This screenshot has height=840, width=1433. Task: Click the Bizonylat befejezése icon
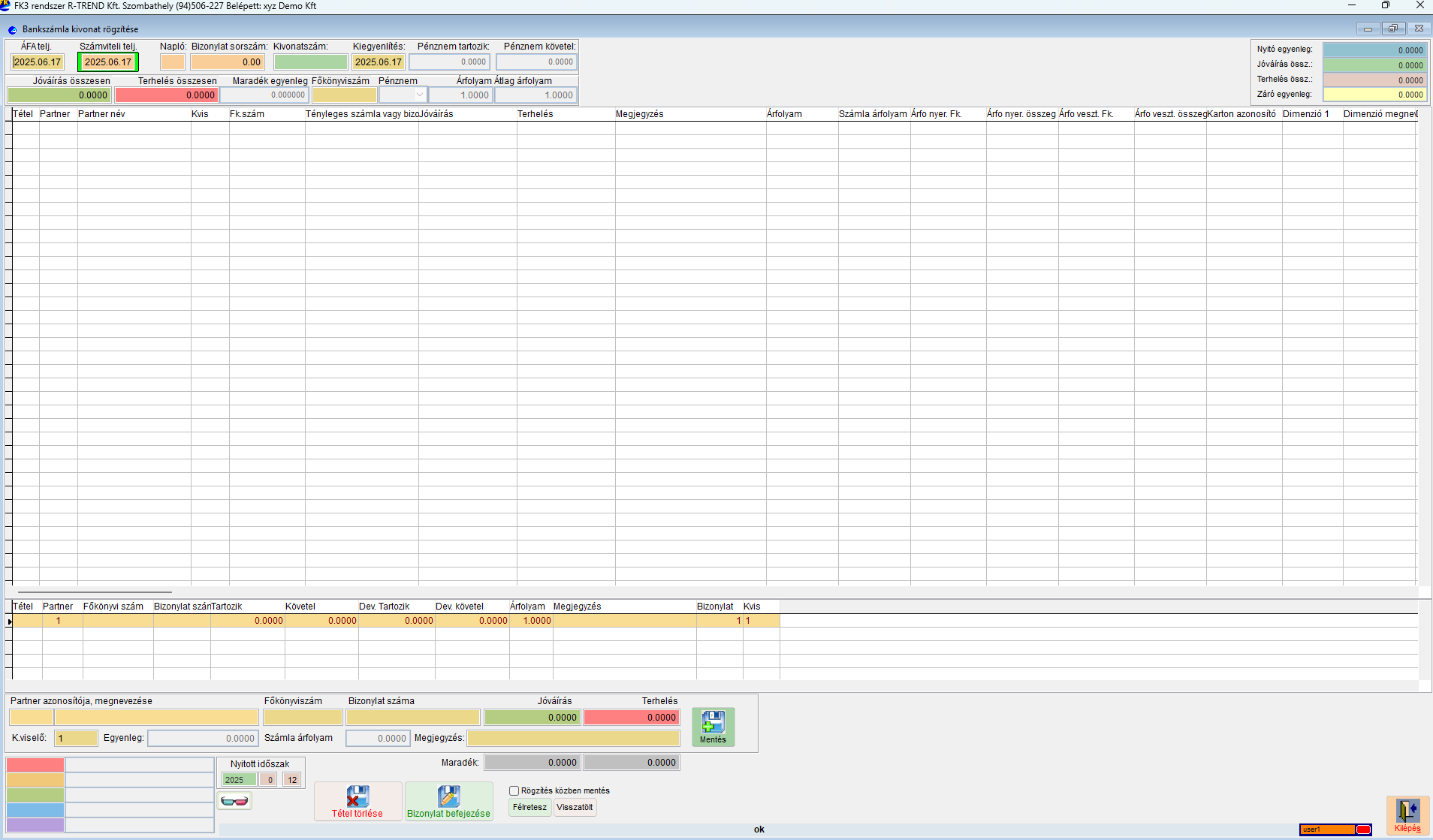click(448, 796)
